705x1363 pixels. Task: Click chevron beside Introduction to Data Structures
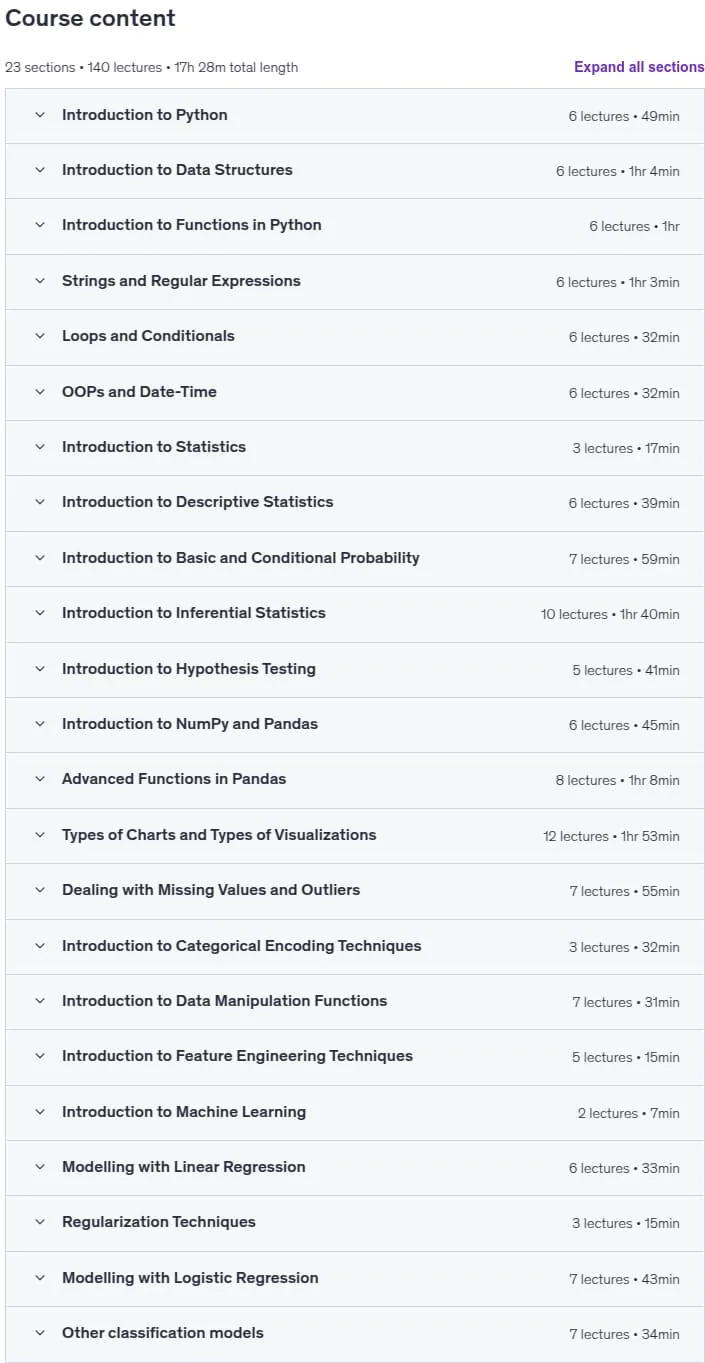tap(40, 170)
